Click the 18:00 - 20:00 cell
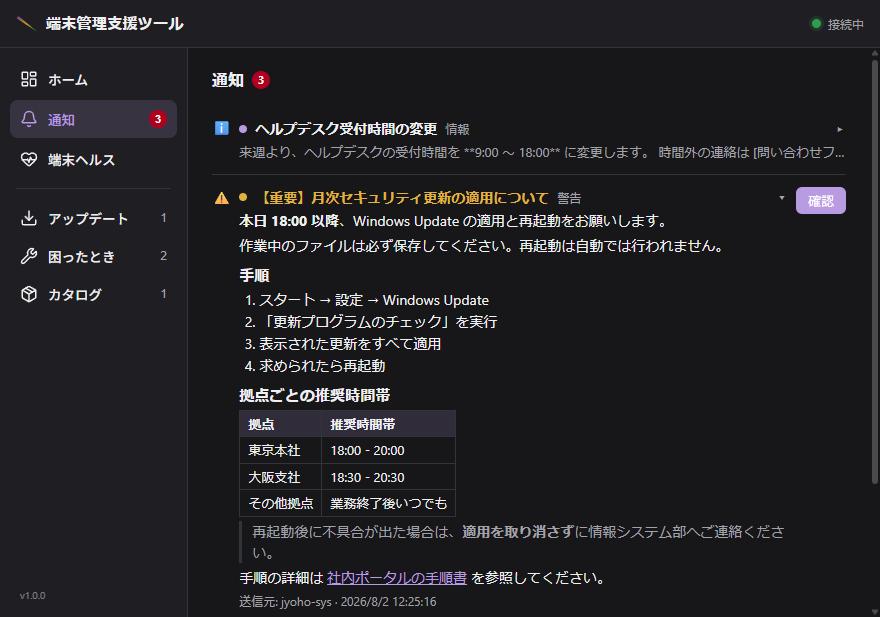Screen dimensions: 880x617 [x=388, y=450]
